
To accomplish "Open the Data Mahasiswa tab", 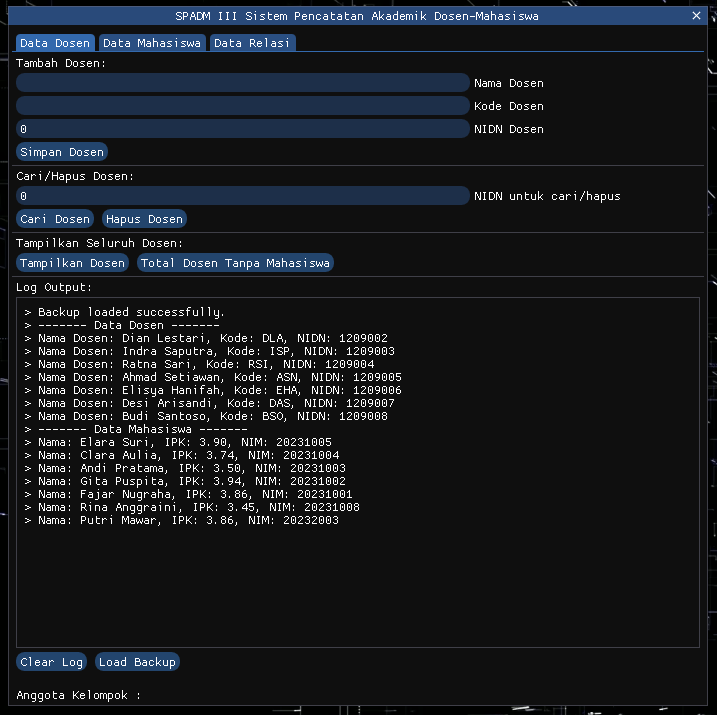I will pos(152,43).
